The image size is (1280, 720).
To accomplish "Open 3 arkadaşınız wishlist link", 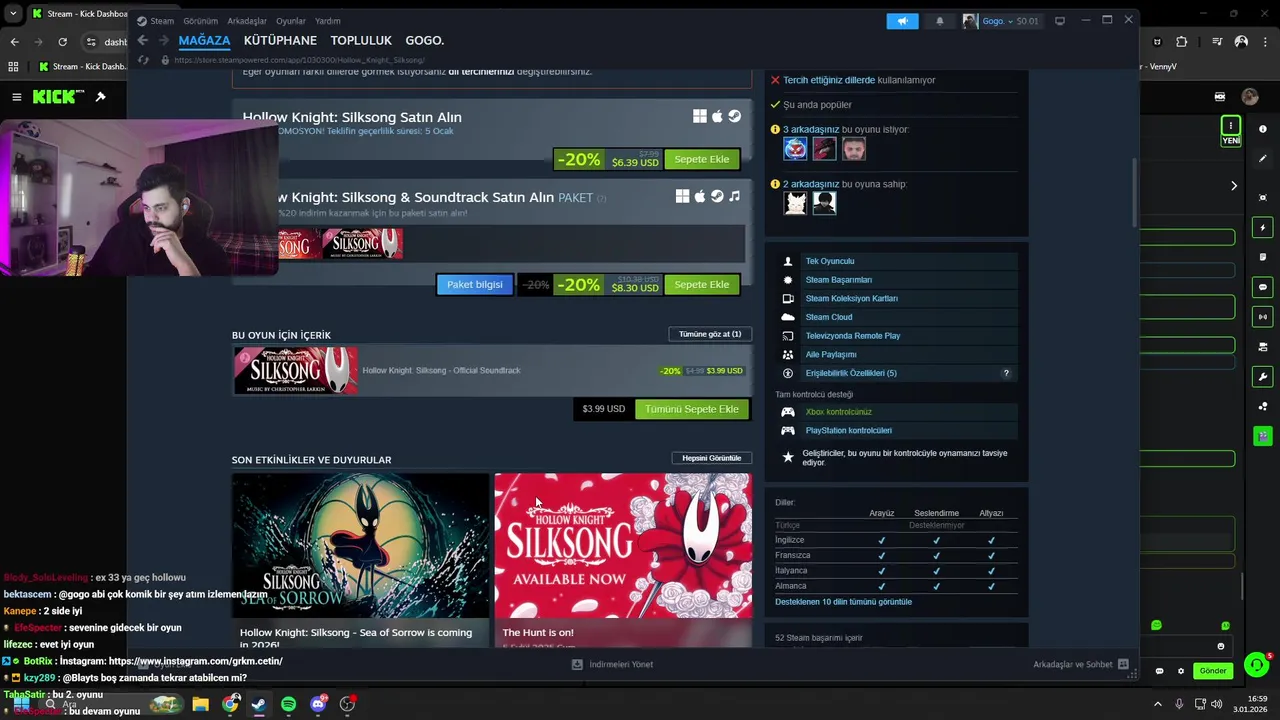I will click(x=811, y=129).
